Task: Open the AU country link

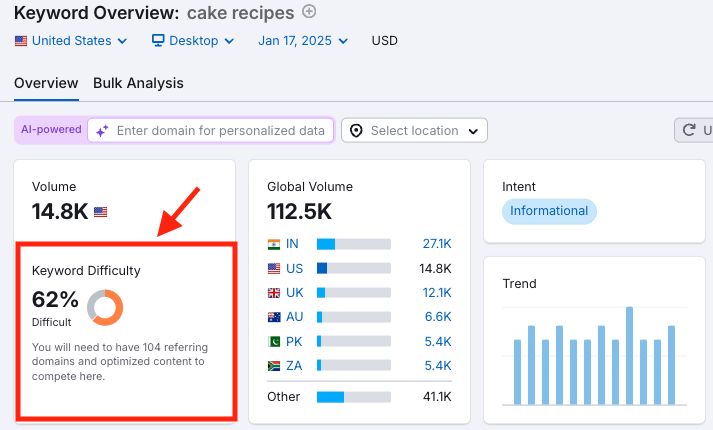Action: click(295, 317)
